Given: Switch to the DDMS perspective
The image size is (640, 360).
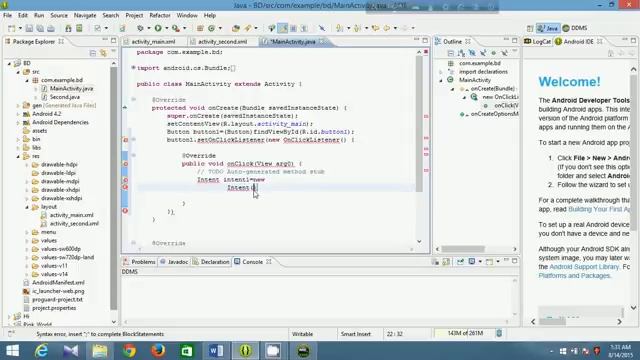Looking at the screenshot, I should point(575,28).
